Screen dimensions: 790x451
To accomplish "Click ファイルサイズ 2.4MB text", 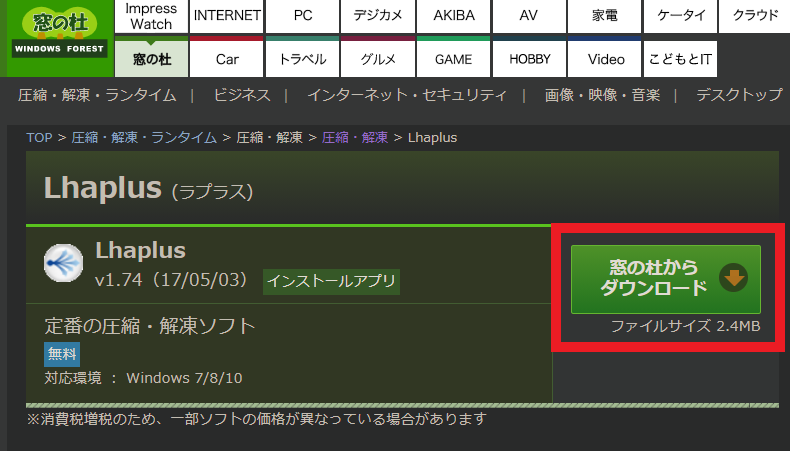I will 686,326.
